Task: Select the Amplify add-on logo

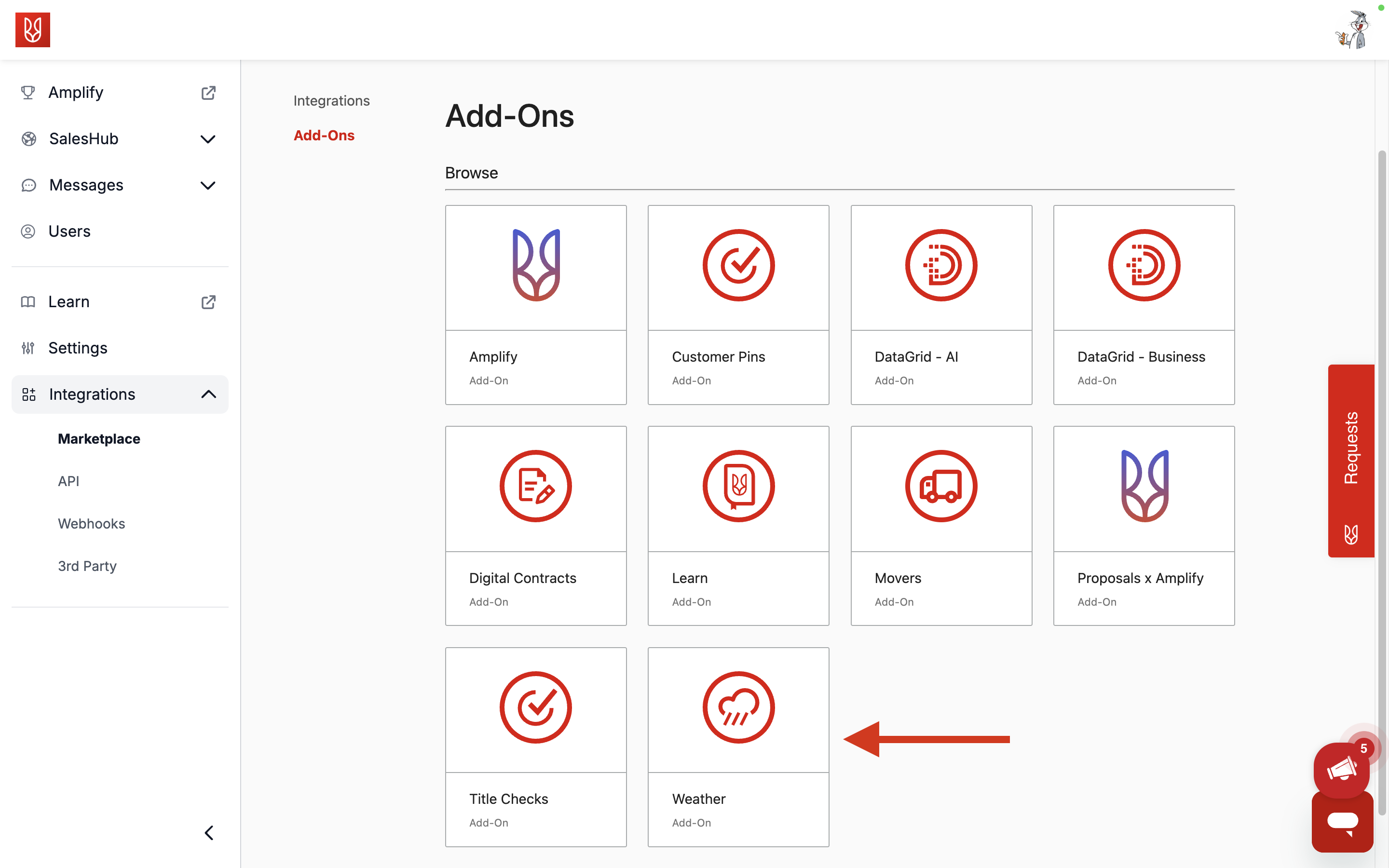Action: coord(536,265)
